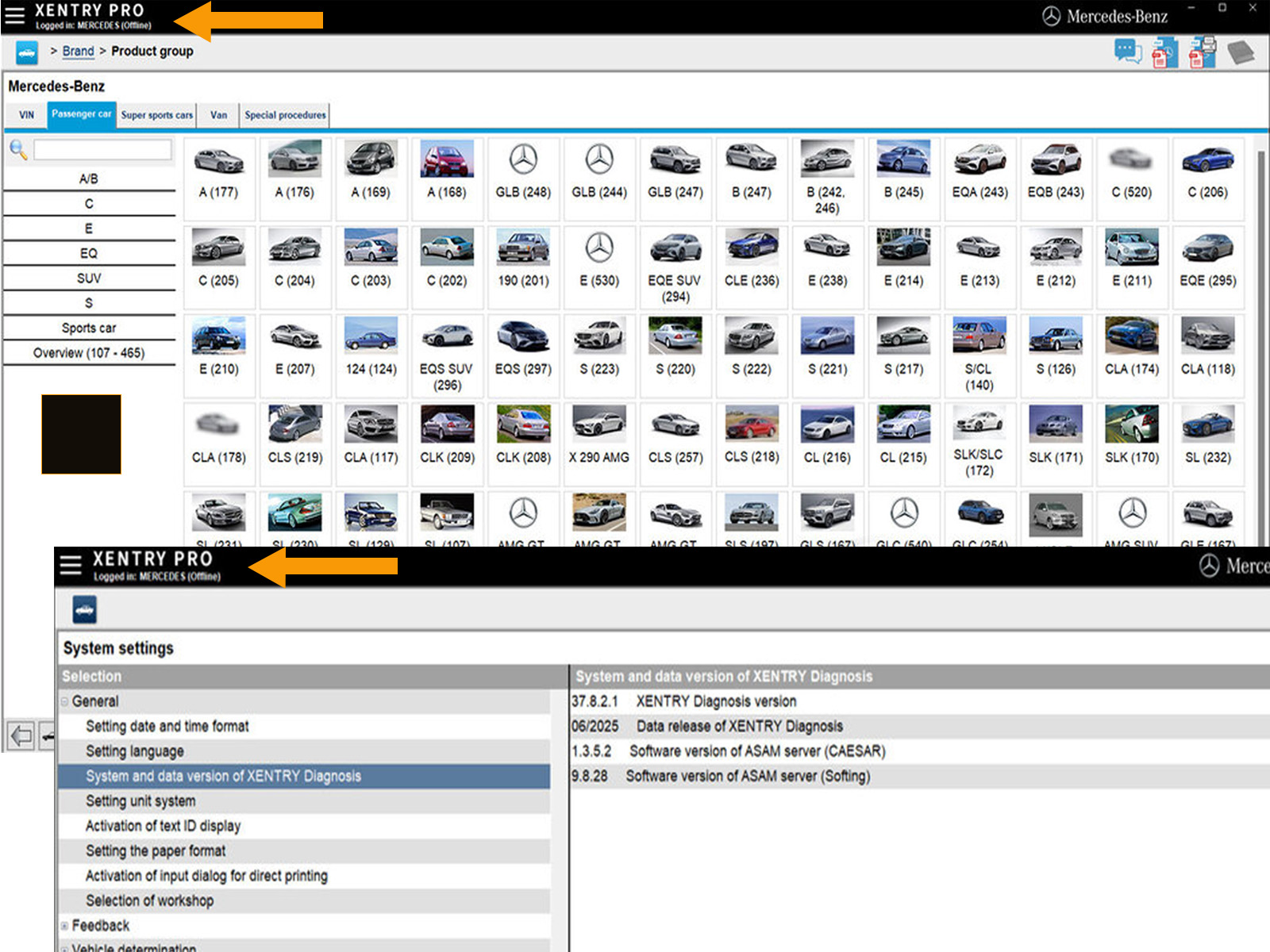This screenshot has height=952, width=1270.
Task: Switch to the Super sports cars tab
Action: point(156,115)
